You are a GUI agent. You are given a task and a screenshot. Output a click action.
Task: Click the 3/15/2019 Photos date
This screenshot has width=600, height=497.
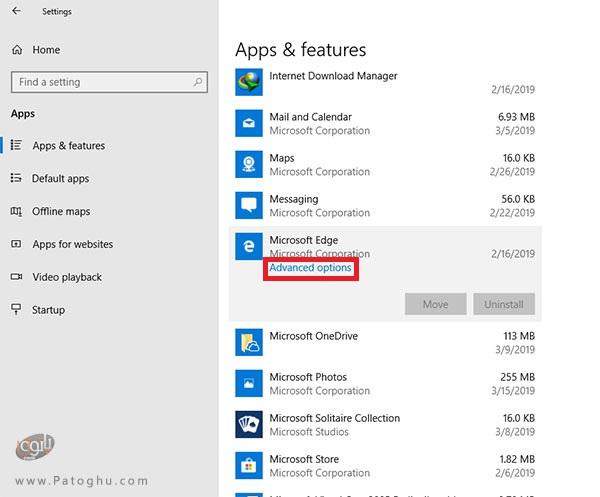pyautogui.click(x=513, y=391)
